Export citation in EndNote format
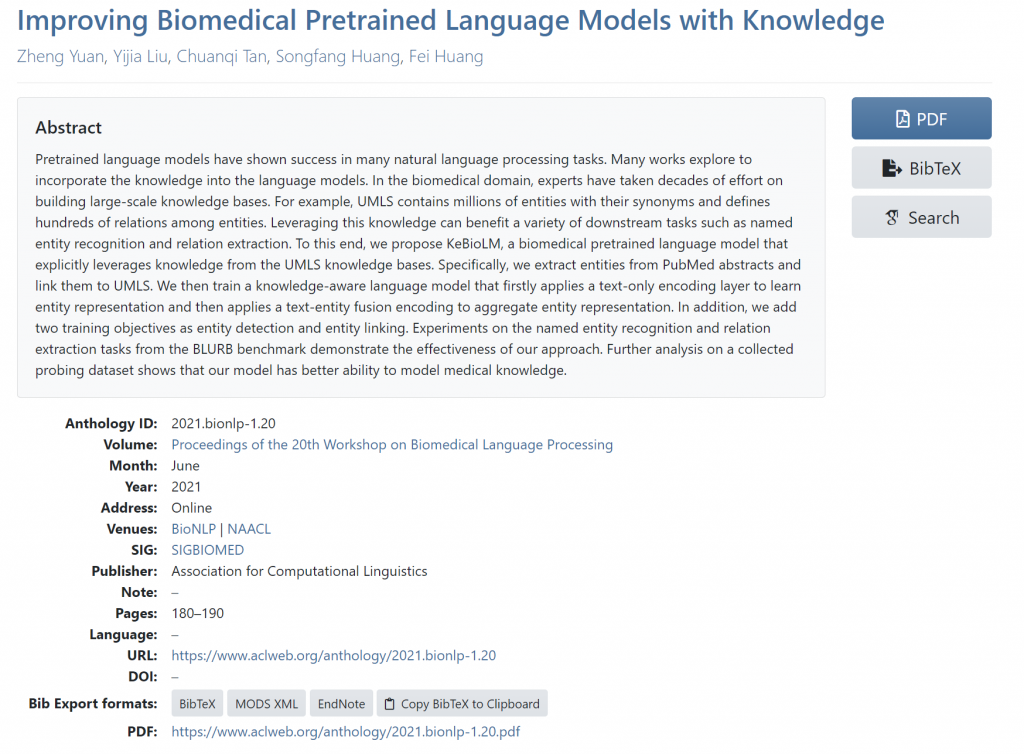Image resolution: width=1024 pixels, height=754 pixels. (341, 704)
